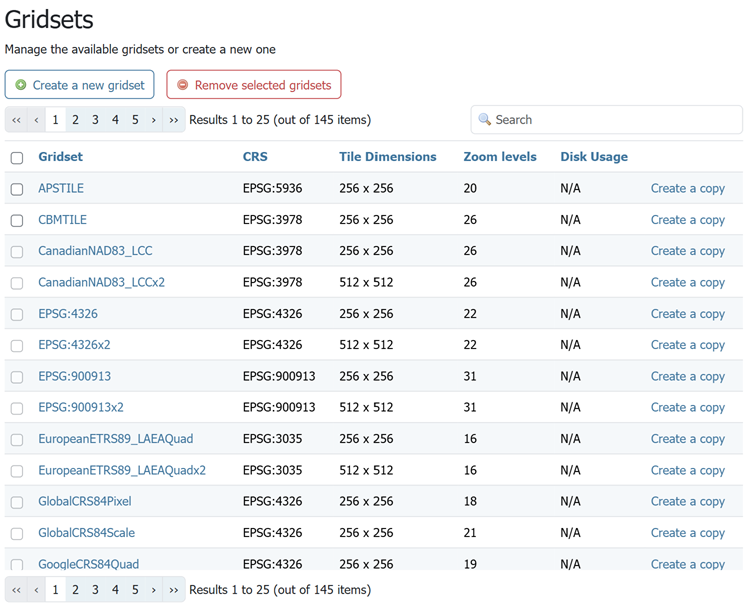This screenshot has width=748, height=607.
Task: Open the CanadianNAD83_LCC gridset link
Action: pyautogui.click(x=95, y=251)
